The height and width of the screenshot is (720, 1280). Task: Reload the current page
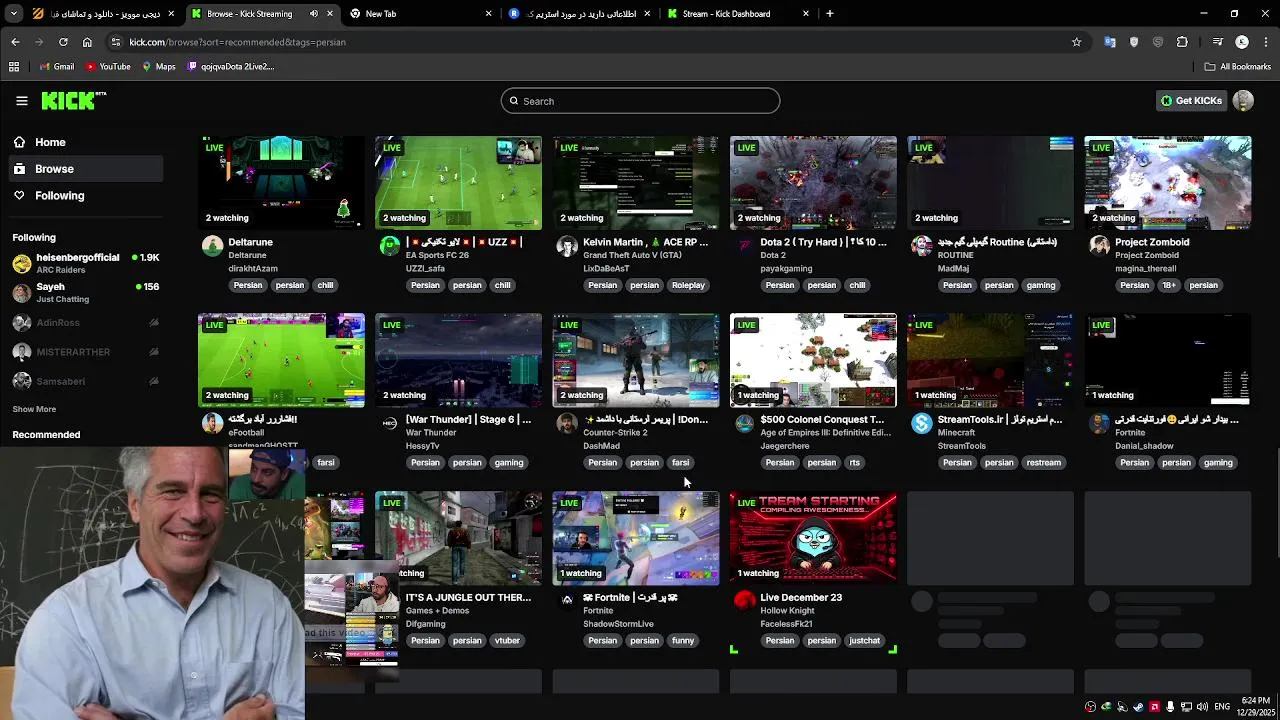(x=63, y=42)
